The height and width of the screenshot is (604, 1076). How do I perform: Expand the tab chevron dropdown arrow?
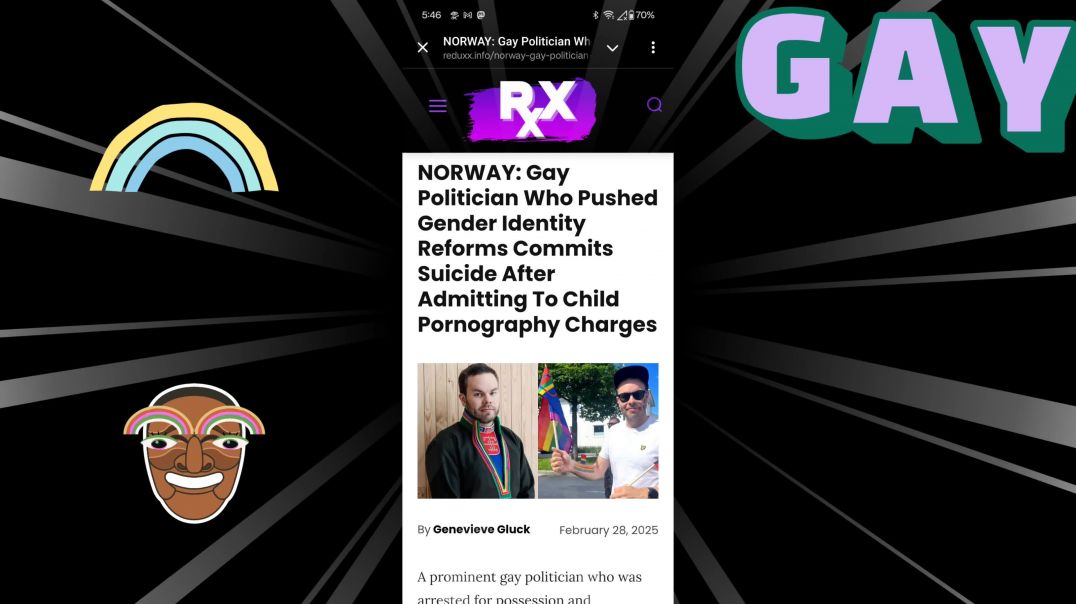(612, 48)
